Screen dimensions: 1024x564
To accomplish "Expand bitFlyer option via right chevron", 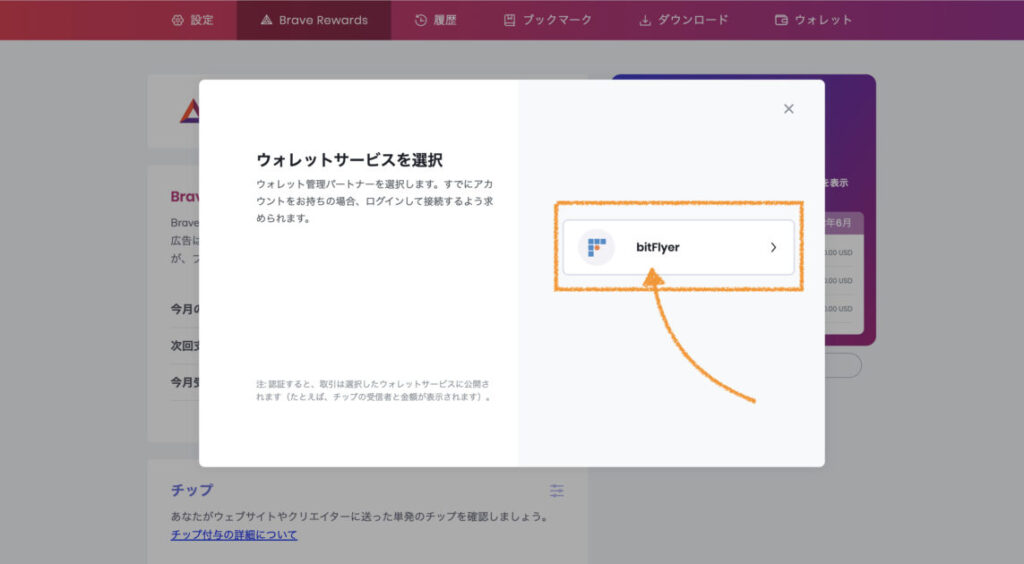I will point(773,247).
